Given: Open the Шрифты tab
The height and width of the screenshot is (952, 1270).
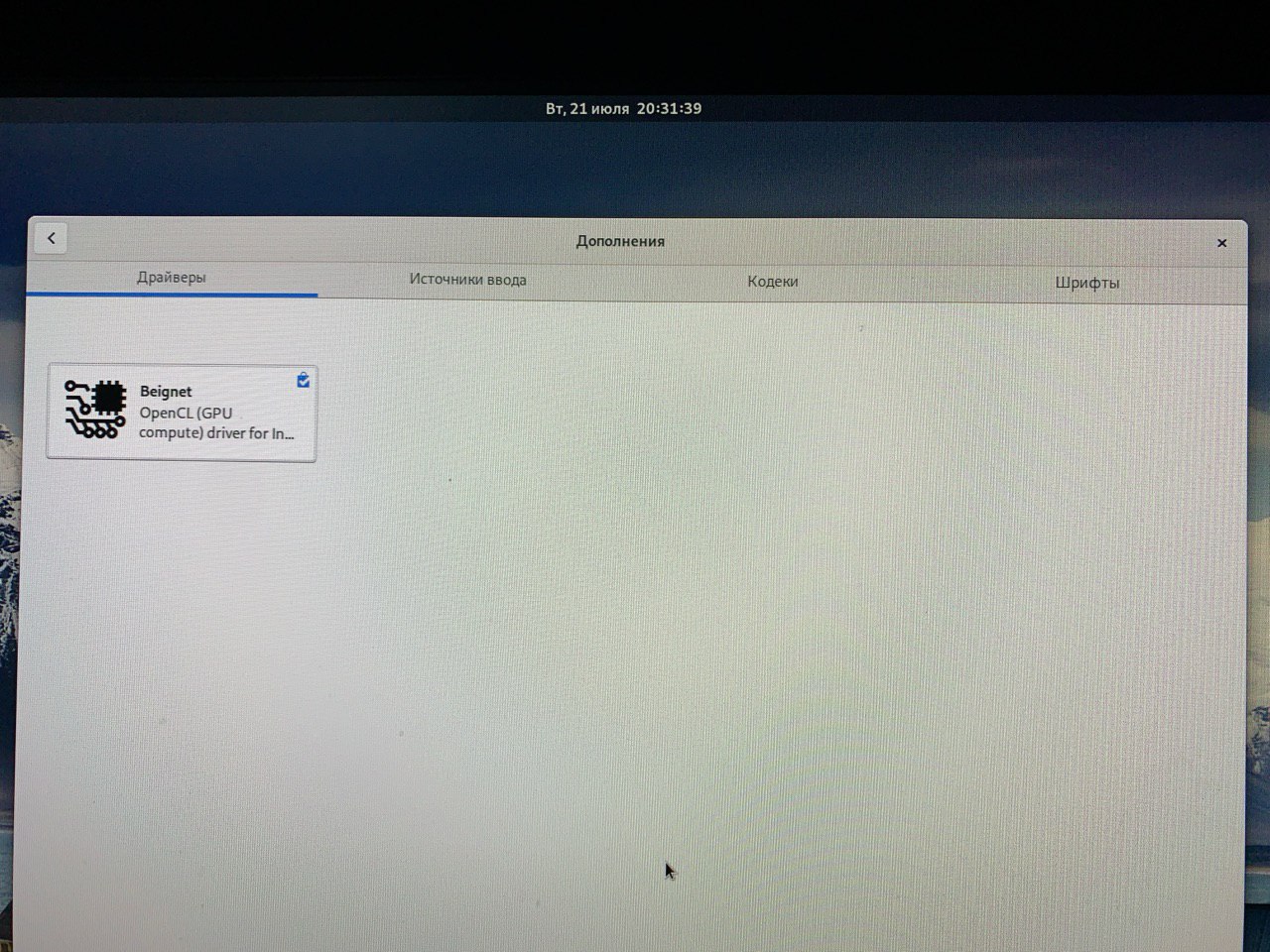Looking at the screenshot, I should coord(1086,284).
